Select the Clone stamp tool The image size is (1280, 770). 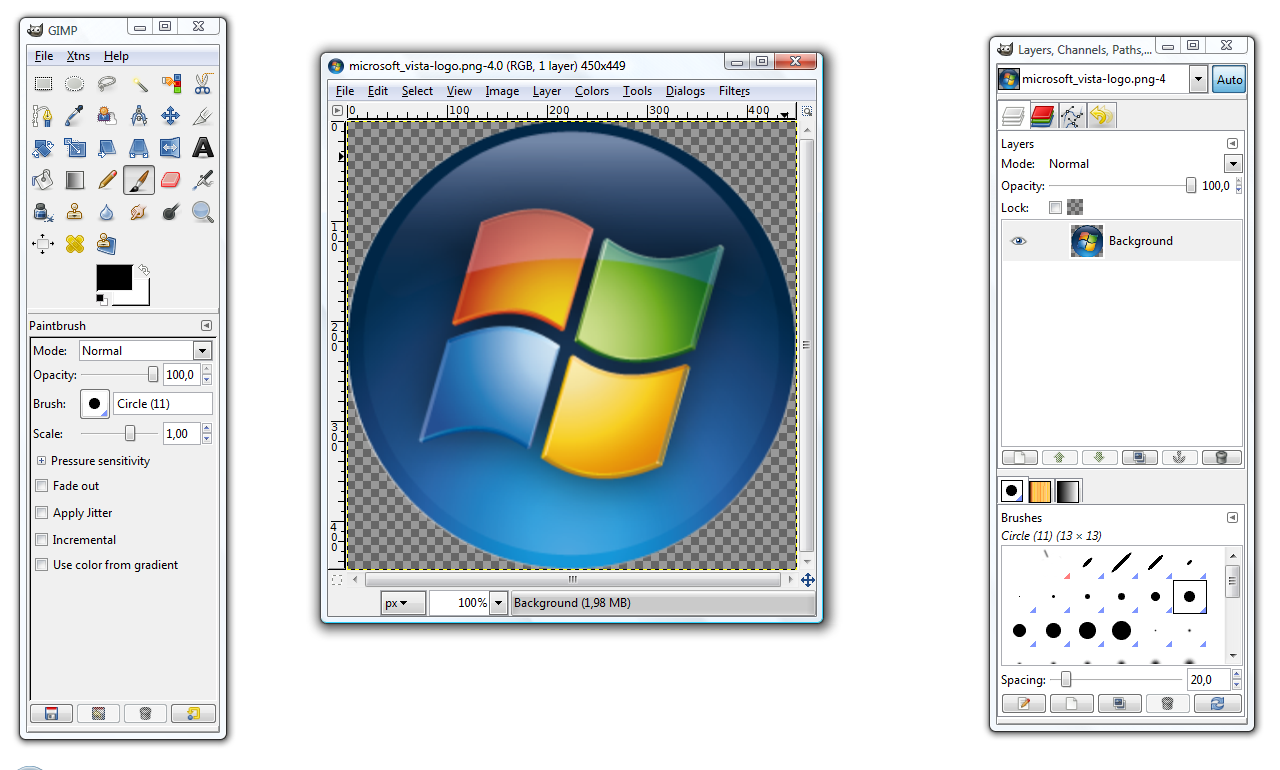click(75, 212)
